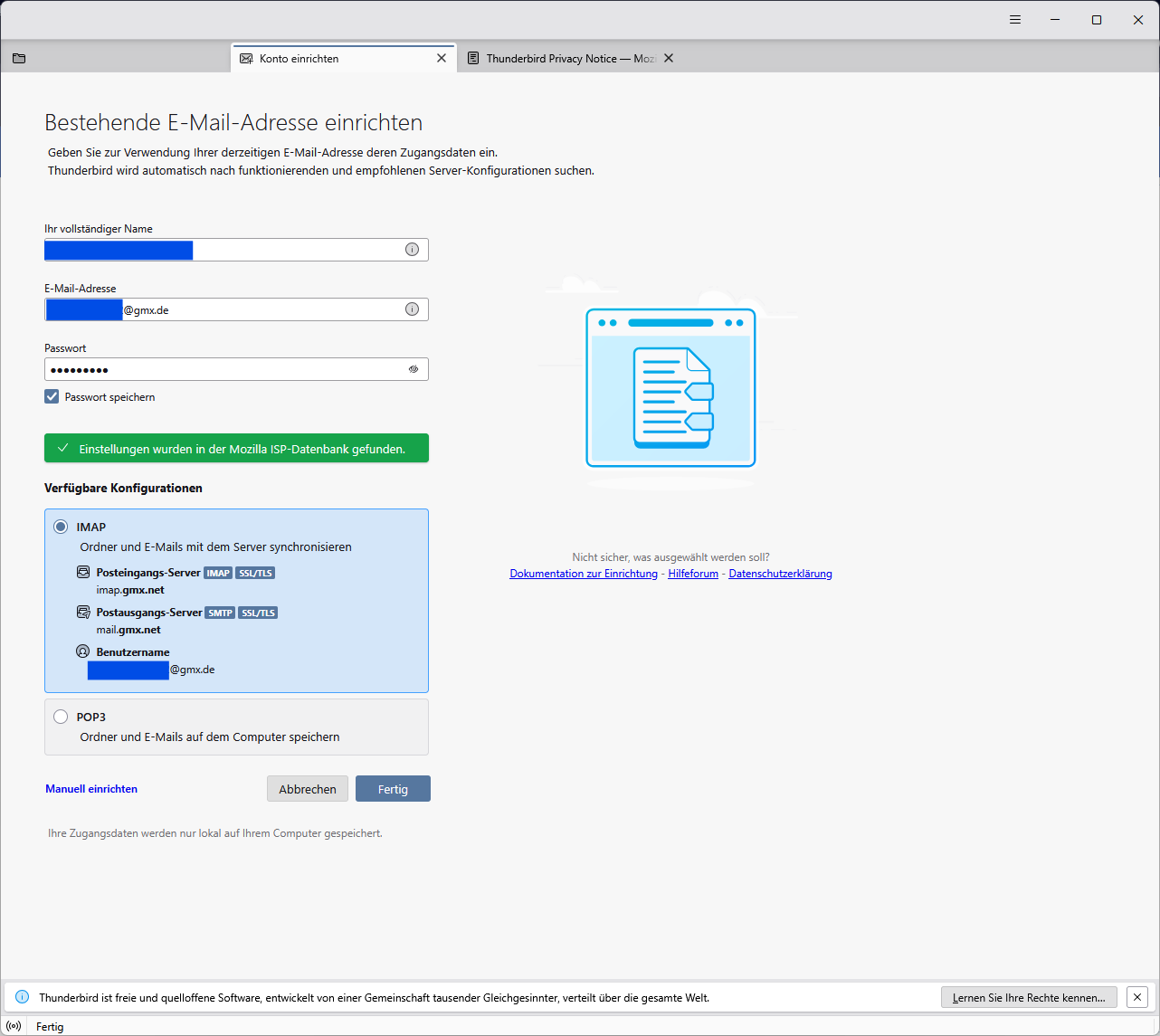Click the Posteingangs-Server inbox icon
1160x1036 pixels.
point(83,573)
